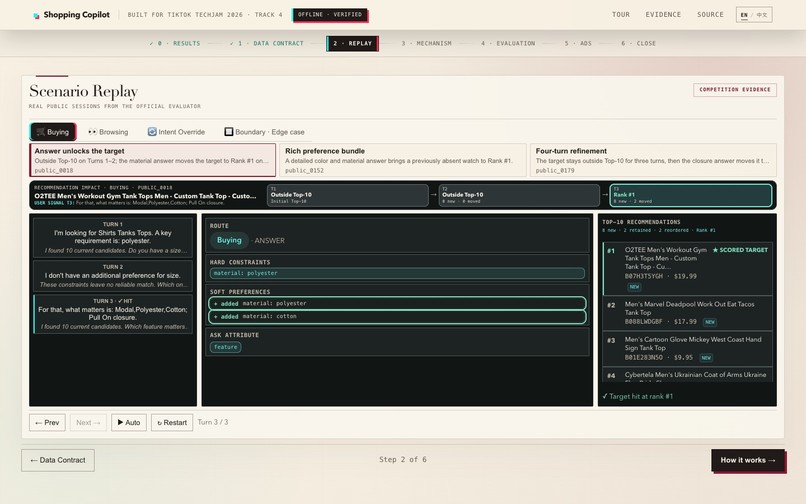Click NEW badge on item #1
The image size is (806, 504).
[634, 286]
